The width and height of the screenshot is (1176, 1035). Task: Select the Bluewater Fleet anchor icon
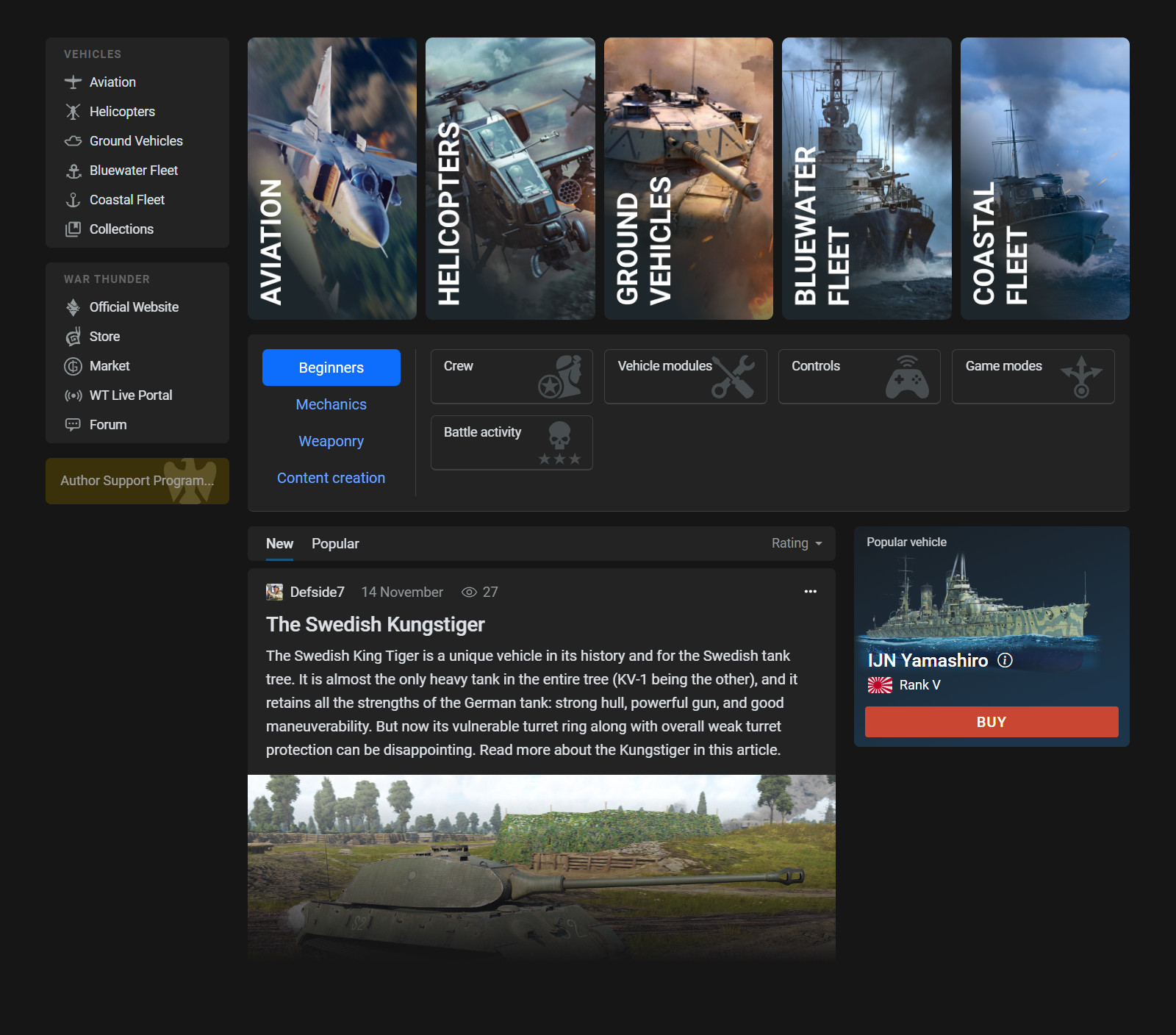[x=73, y=170]
